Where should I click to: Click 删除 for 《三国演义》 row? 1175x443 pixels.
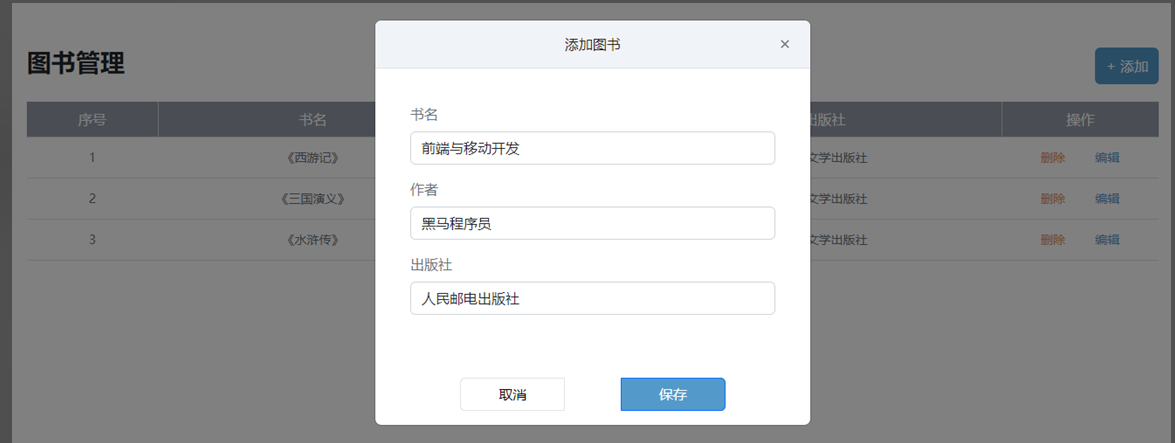(1052, 198)
